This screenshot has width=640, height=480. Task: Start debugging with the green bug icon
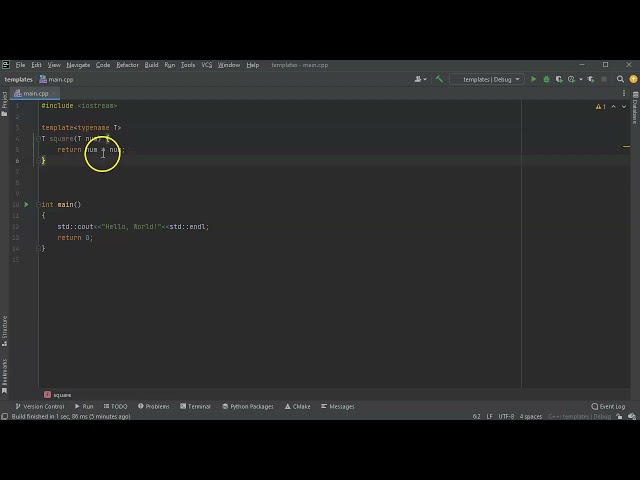pos(546,79)
